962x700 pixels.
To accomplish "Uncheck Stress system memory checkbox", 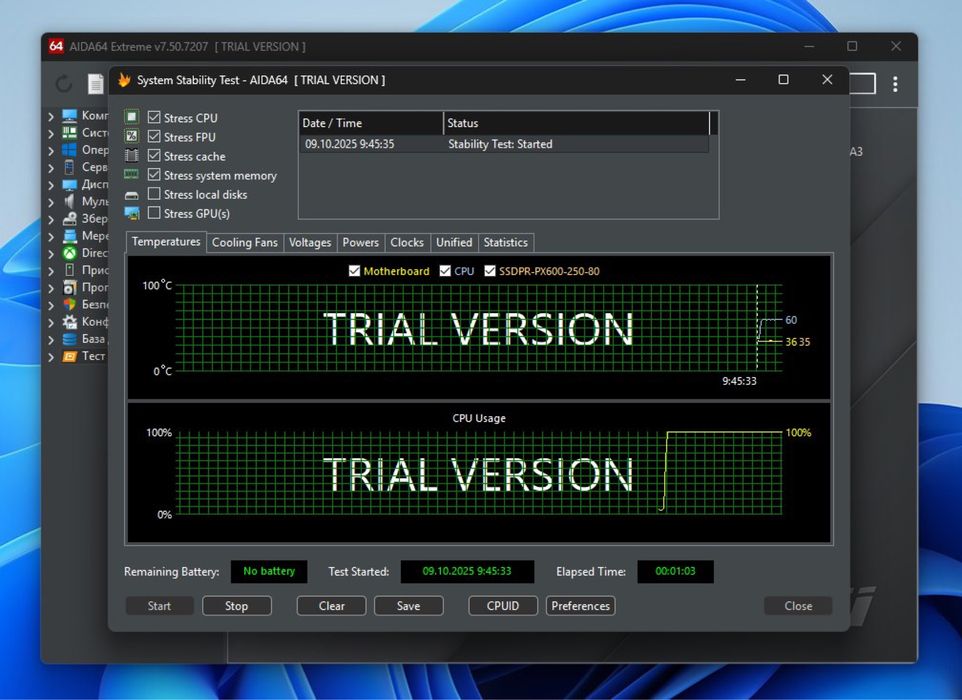I will tap(154, 175).
